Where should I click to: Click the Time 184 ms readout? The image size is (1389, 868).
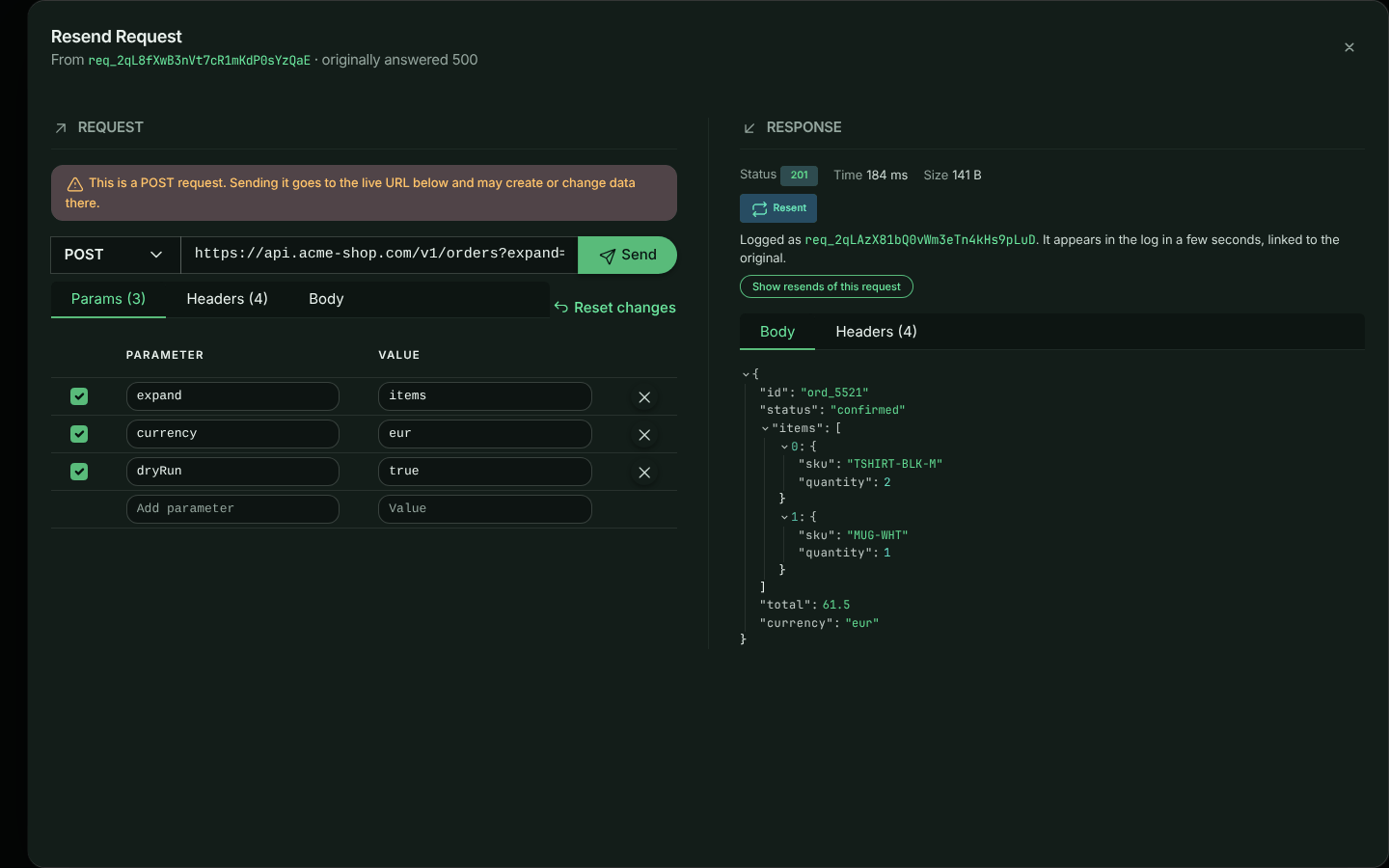[870, 176]
